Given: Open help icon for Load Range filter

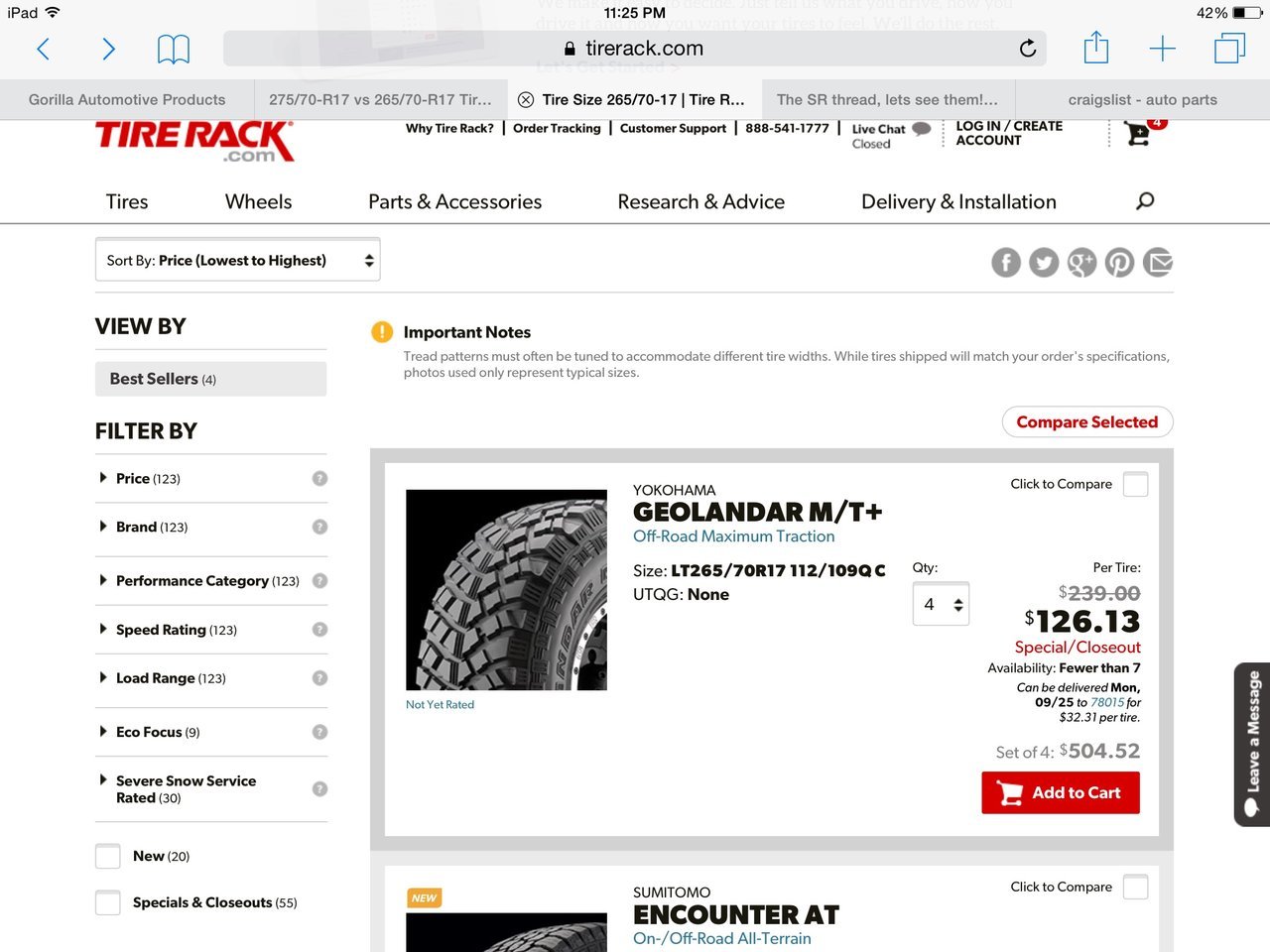Looking at the screenshot, I should 319,677.
